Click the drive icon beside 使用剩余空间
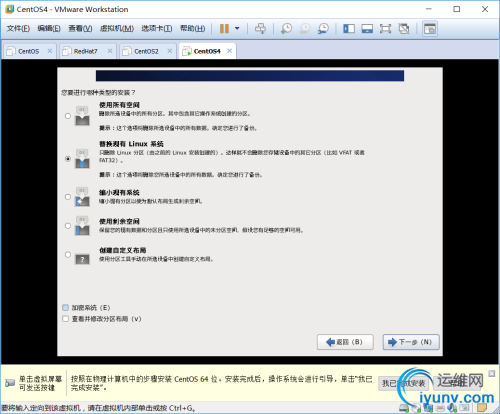Image resolution: width=500 pixels, height=414 pixels. pos(82,226)
